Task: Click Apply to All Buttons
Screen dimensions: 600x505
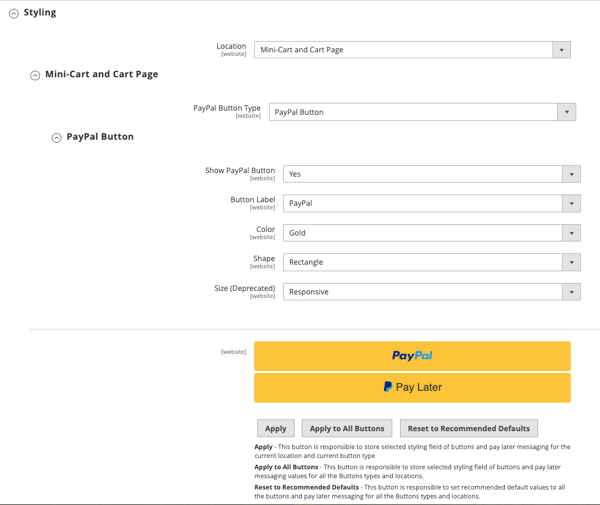Action: 347,428
